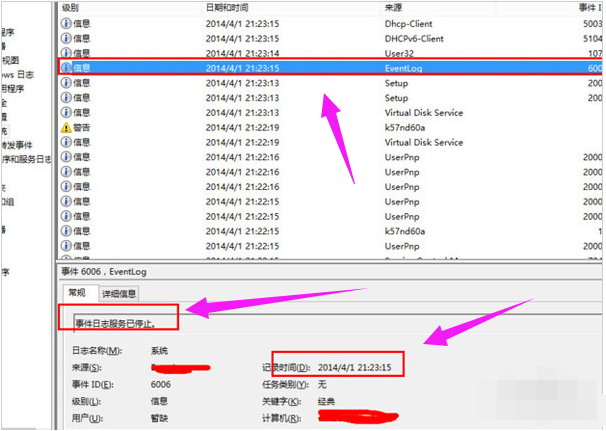Click the yellow warning icon for k57nd60a

tap(66, 128)
